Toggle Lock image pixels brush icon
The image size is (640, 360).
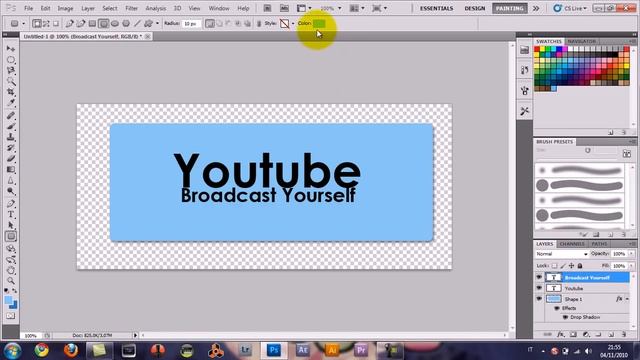563,266
